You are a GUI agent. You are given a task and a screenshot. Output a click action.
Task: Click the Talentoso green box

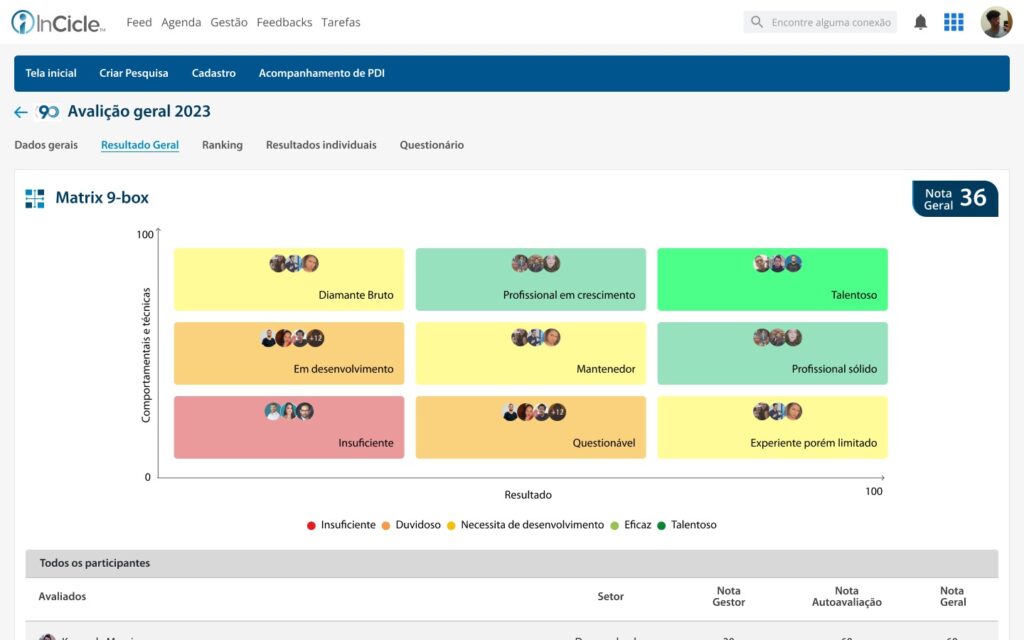click(772, 280)
